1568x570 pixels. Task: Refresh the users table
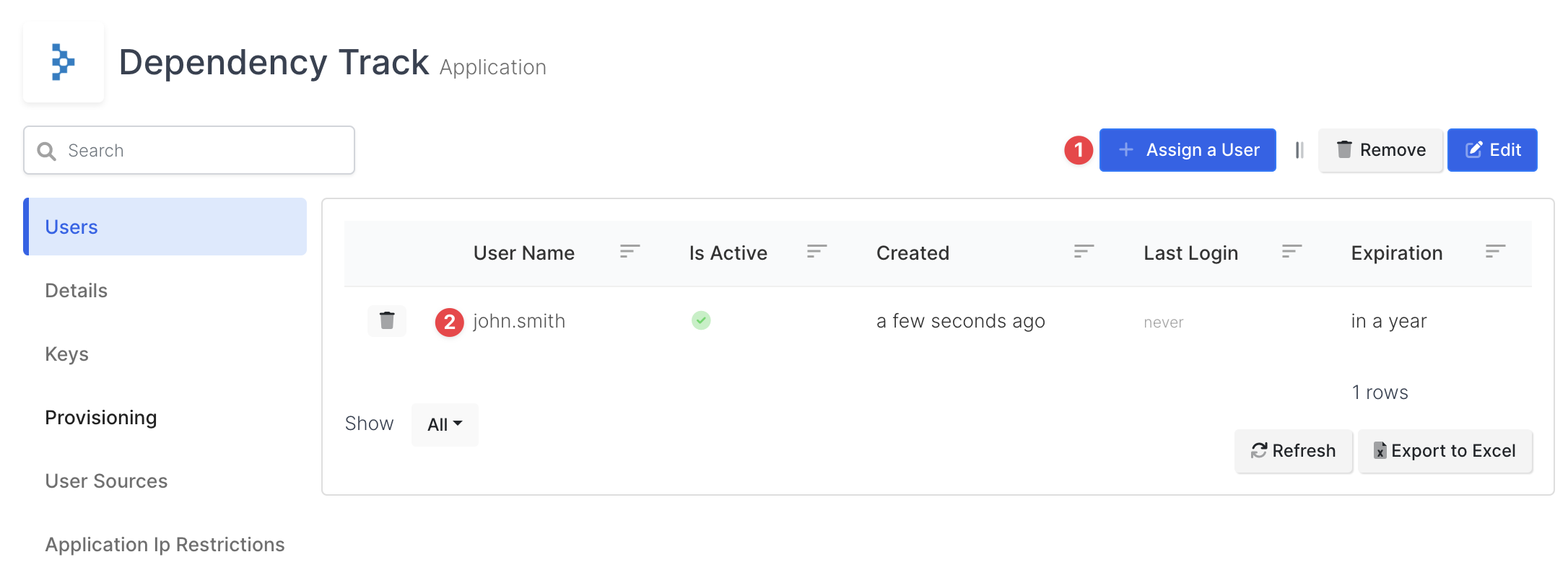coord(1293,451)
